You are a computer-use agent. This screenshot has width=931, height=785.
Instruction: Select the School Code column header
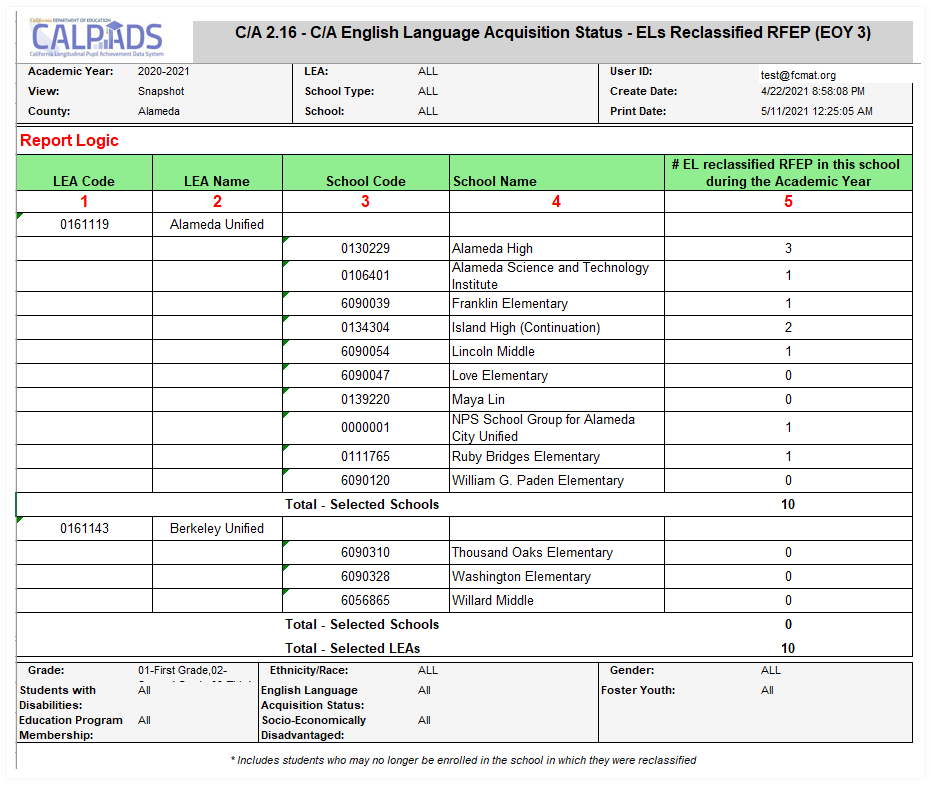pyautogui.click(x=366, y=181)
